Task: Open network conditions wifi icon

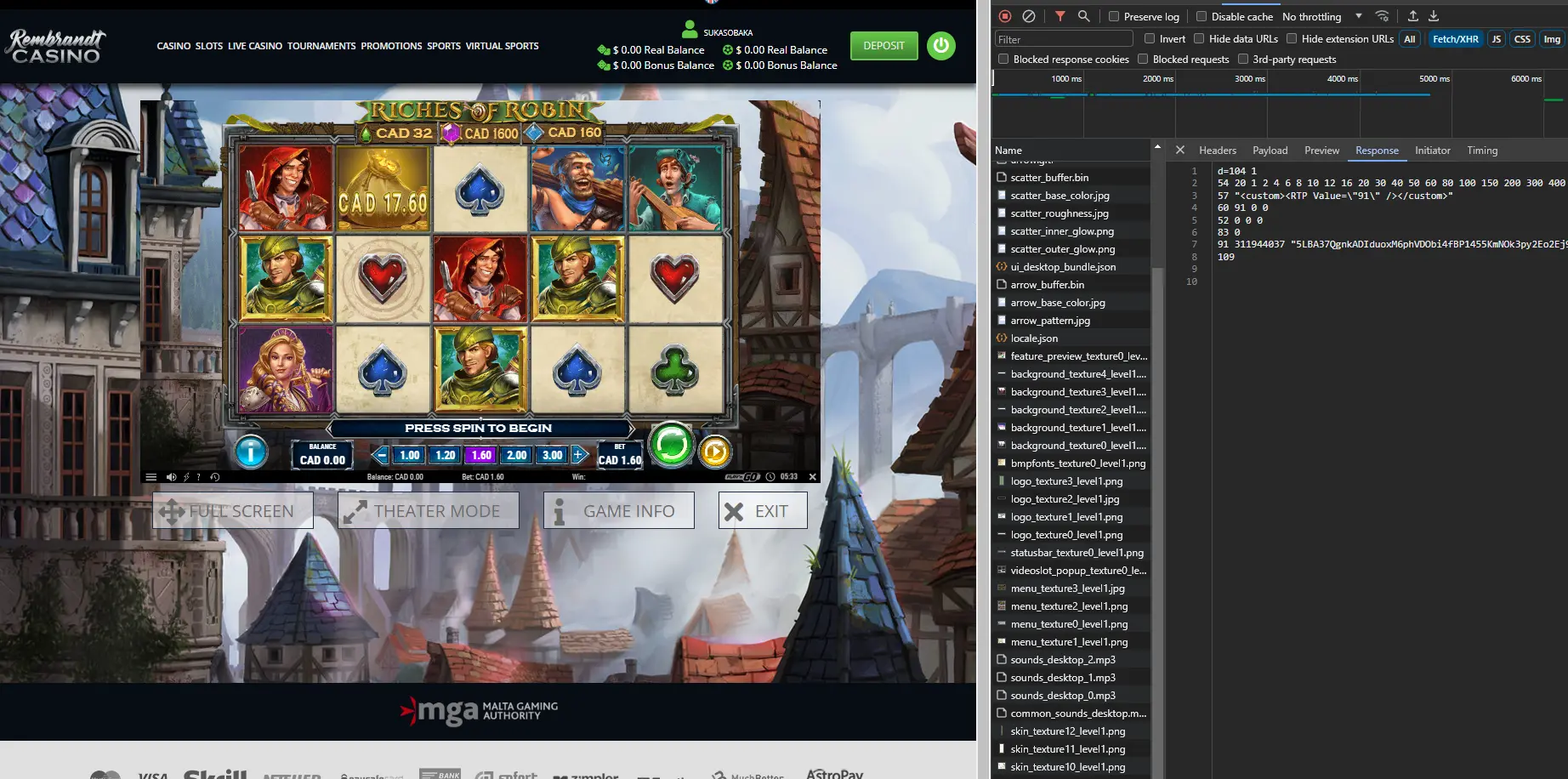Action: click(x=1382, y=16)
